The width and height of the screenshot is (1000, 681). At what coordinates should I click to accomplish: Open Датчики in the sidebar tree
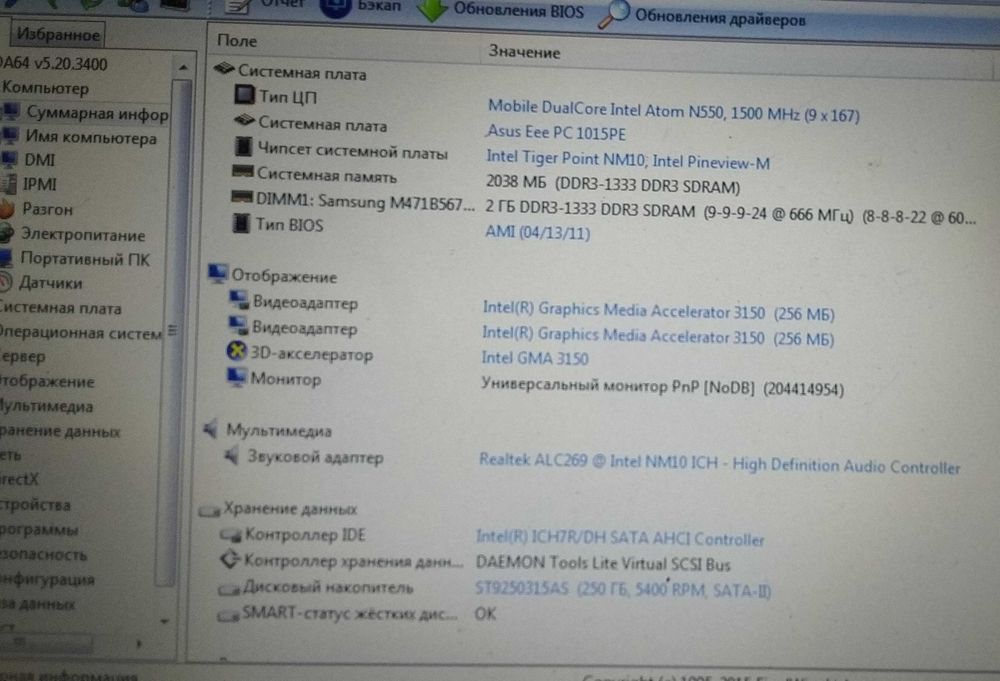[x=50, y=282]
